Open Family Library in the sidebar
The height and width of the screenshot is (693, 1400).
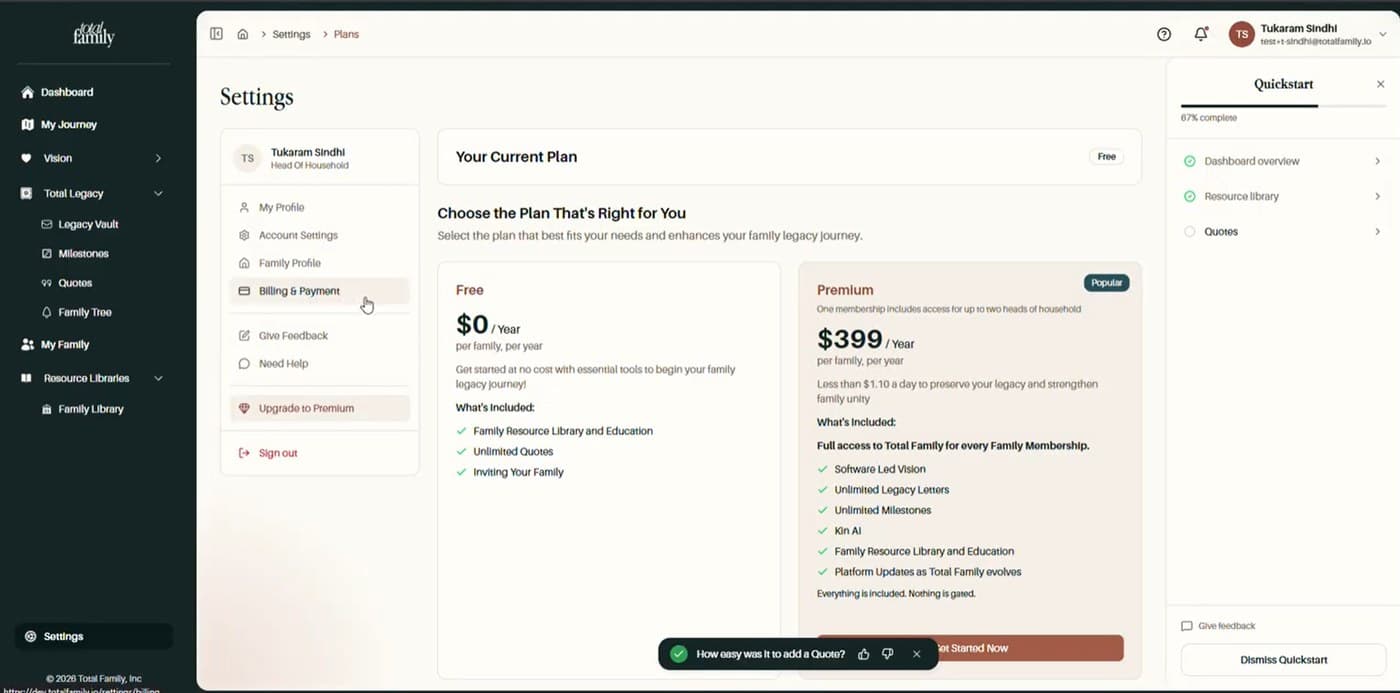coord(91,410)
